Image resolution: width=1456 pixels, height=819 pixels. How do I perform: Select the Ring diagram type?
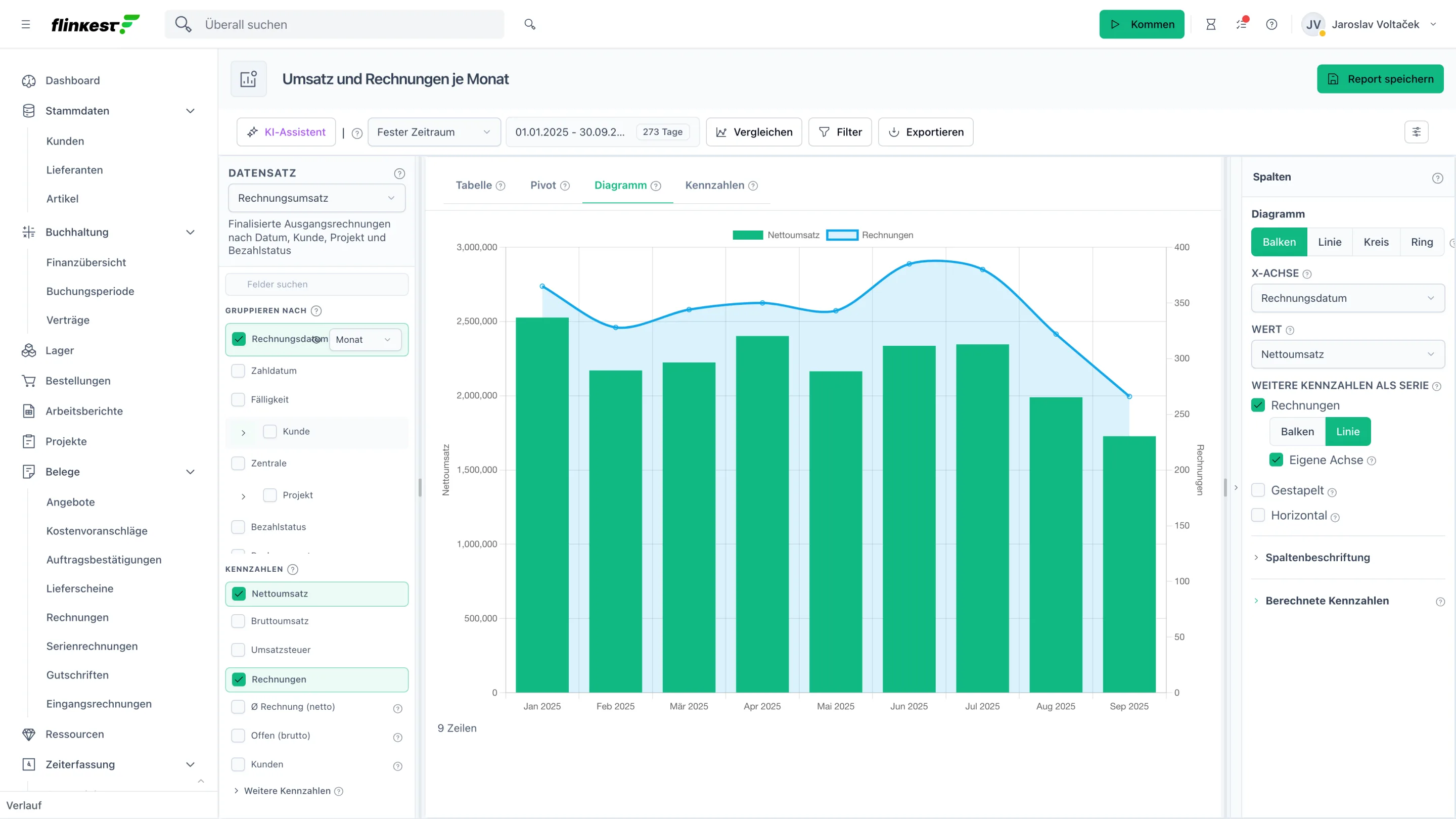(1422, 242)
